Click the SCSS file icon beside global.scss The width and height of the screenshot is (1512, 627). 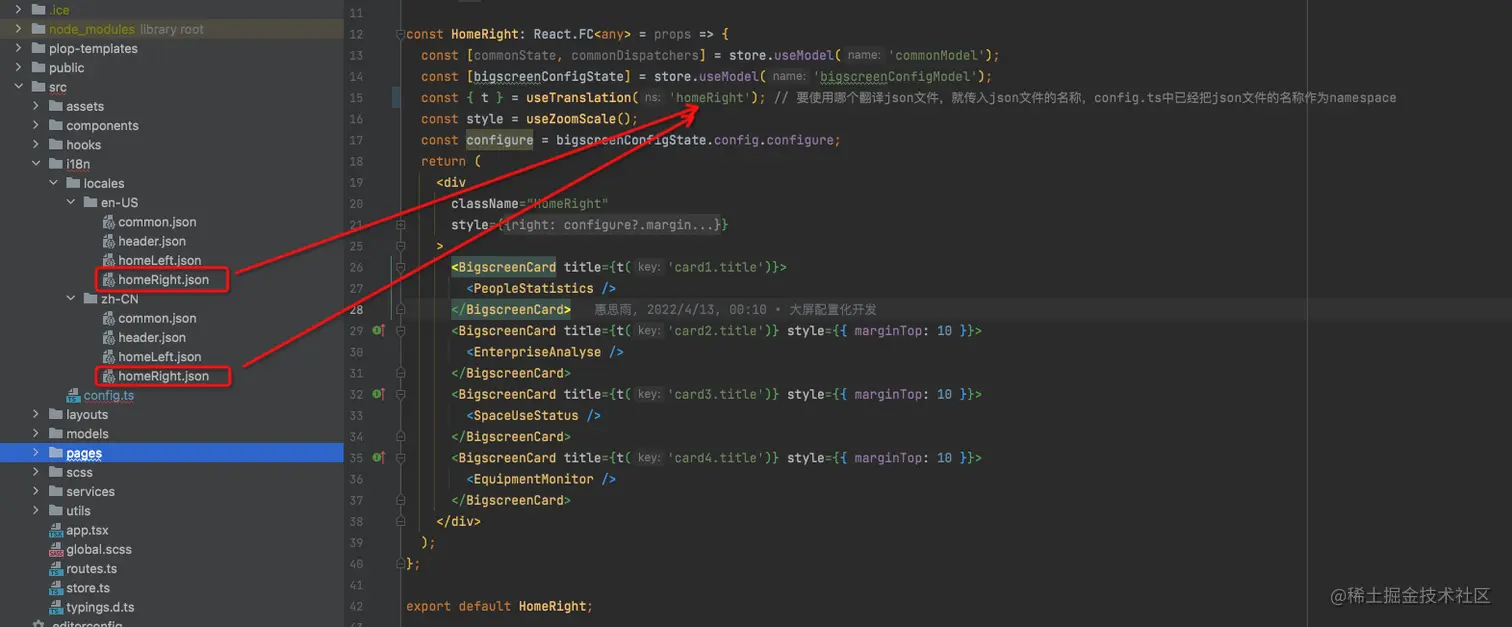pyautogui.click(x=56, y=549)
